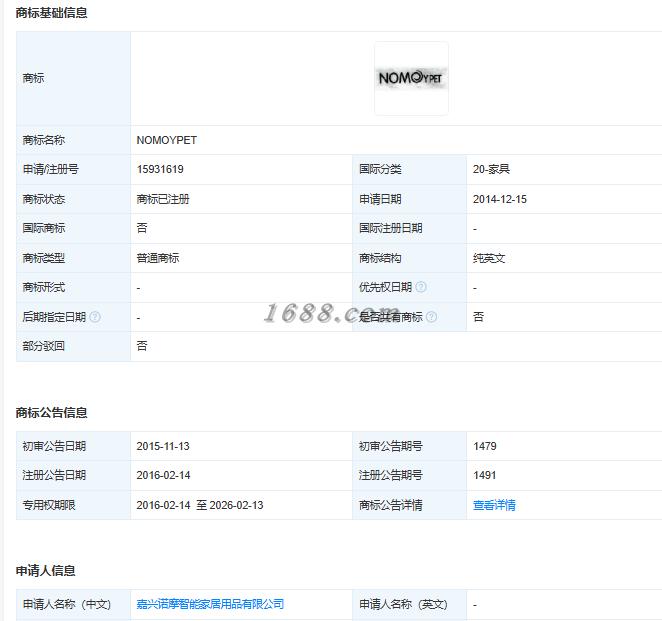Click the 申请人名称（英文） label cell
Viewport: 662px width, 621px height.
pyautogui.click(x=409, y=604)
